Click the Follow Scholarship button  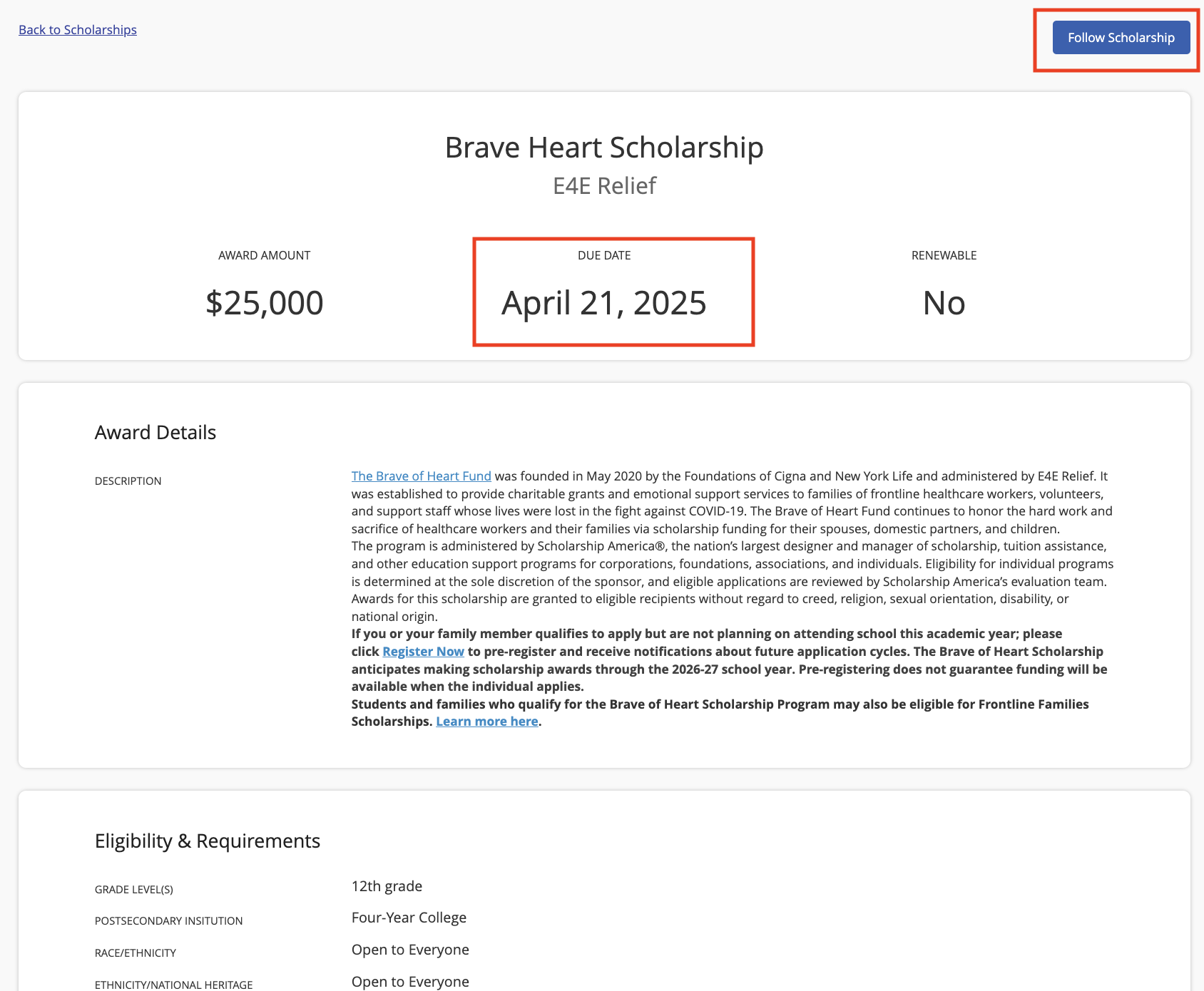1121,38
